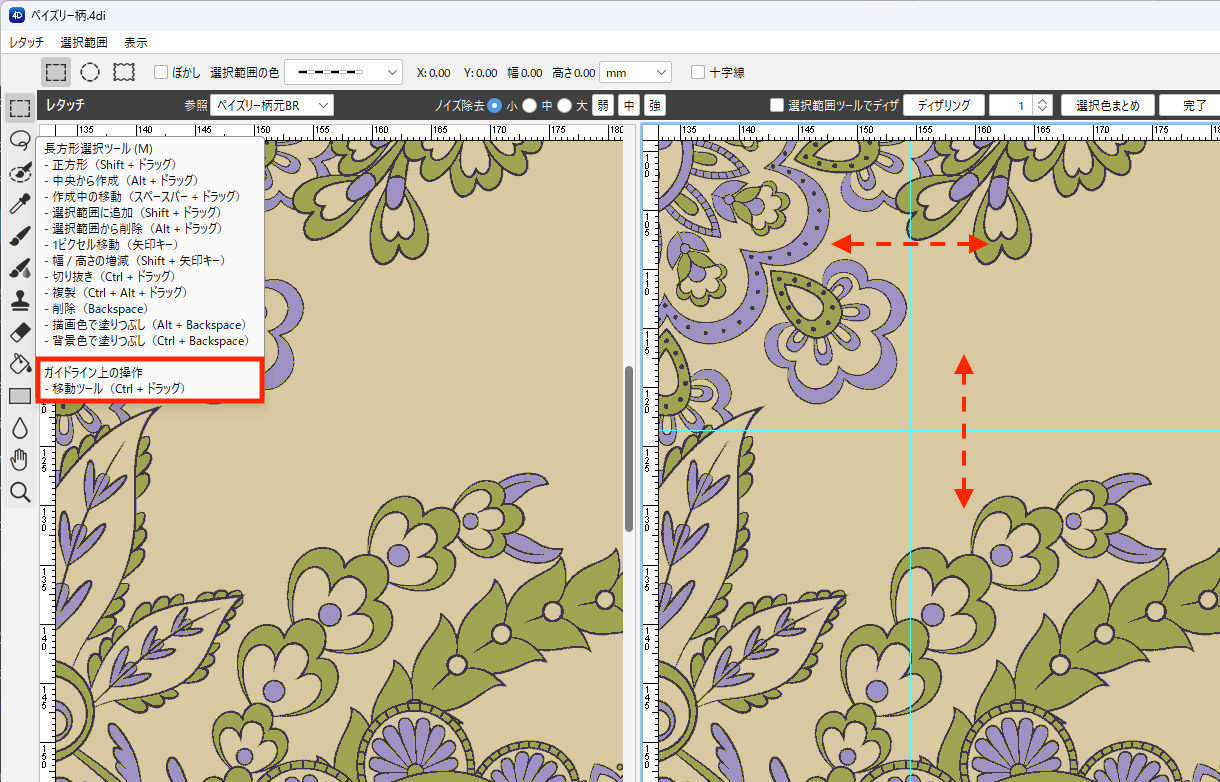Click the vertical scrollbar between canvases
1220x782 pixels.
pos(629,448)
